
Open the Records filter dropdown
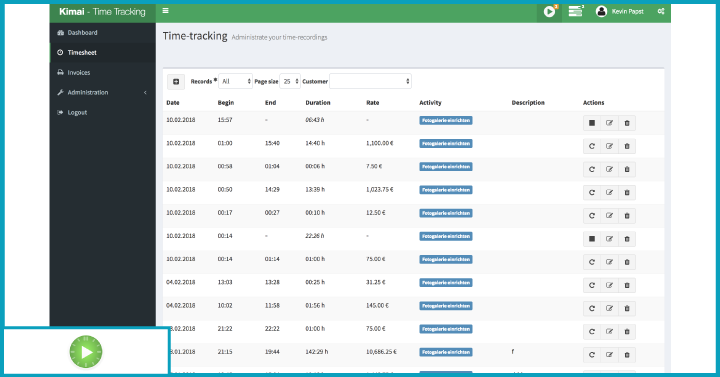tap(236, 81)
